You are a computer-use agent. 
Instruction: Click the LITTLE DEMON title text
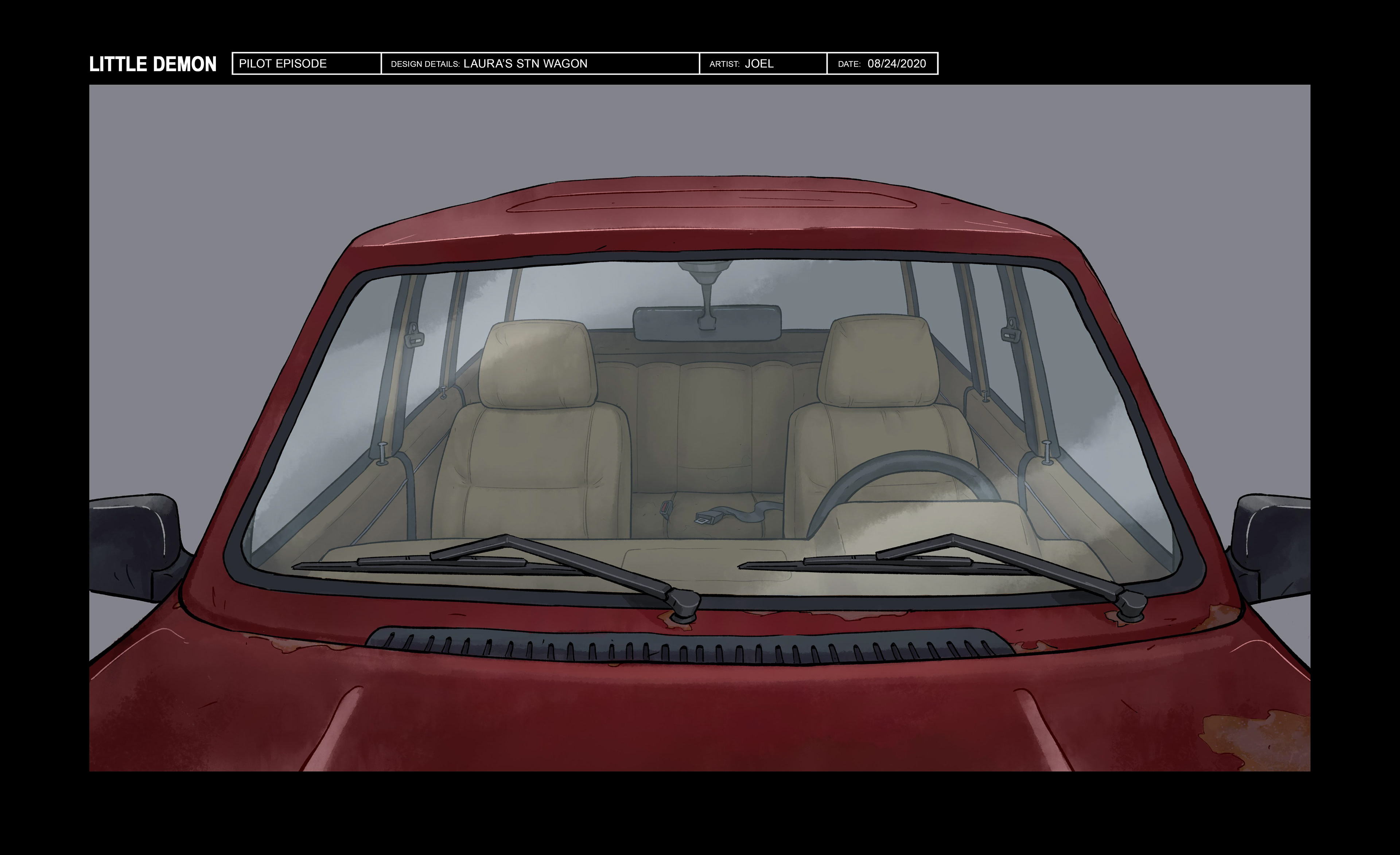click(152, 64)
